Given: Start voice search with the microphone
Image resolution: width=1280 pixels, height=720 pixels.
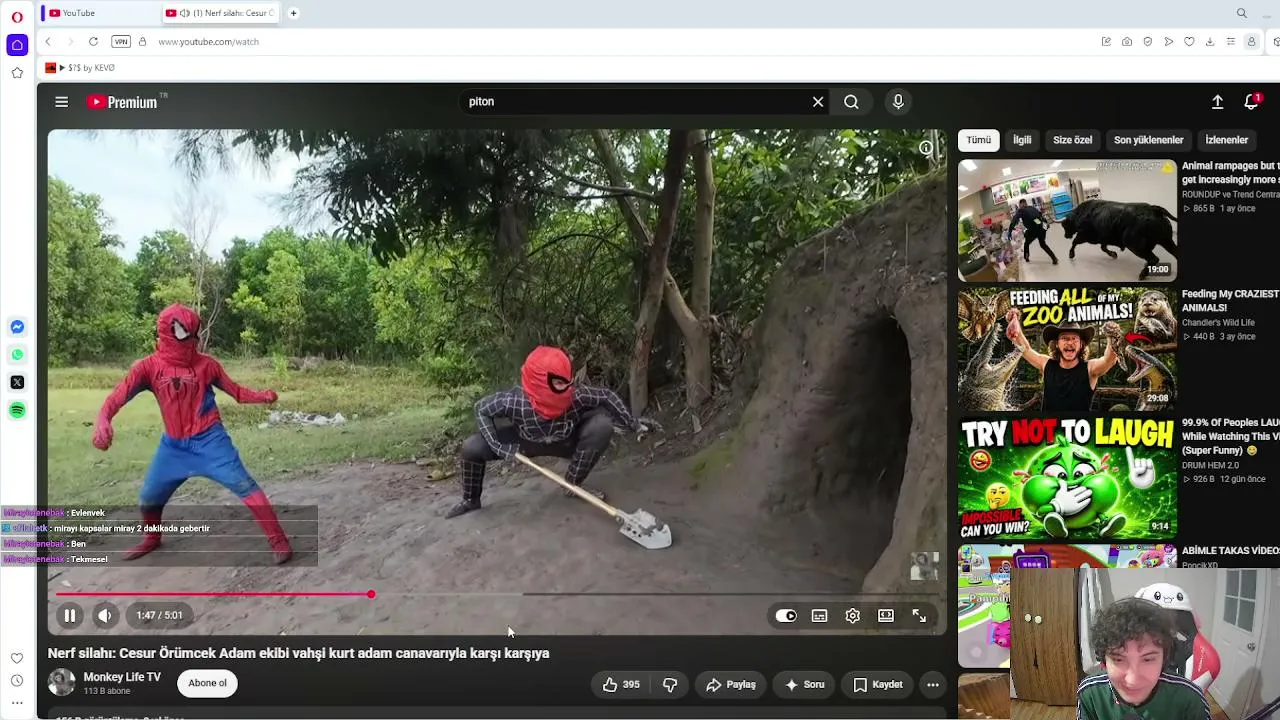Looking at the screenshot, I should point(898,102).
